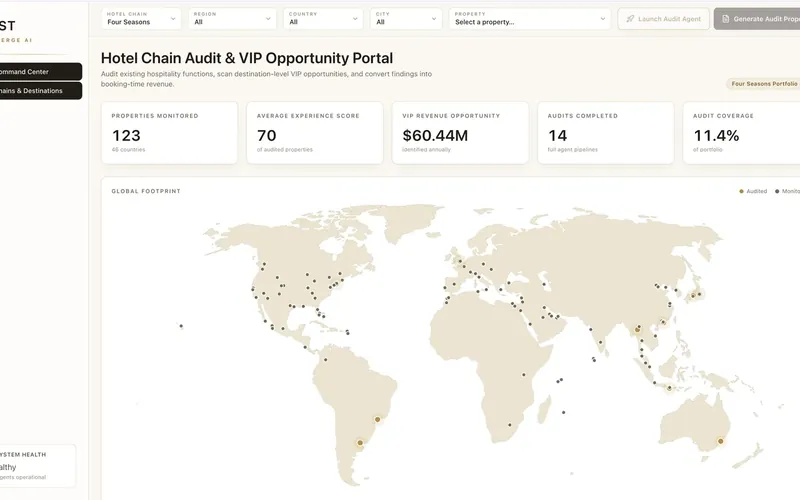Click the rocket icon on Launch Audit Agent
The width and height of the screenshot is (800, 500).
630,19
